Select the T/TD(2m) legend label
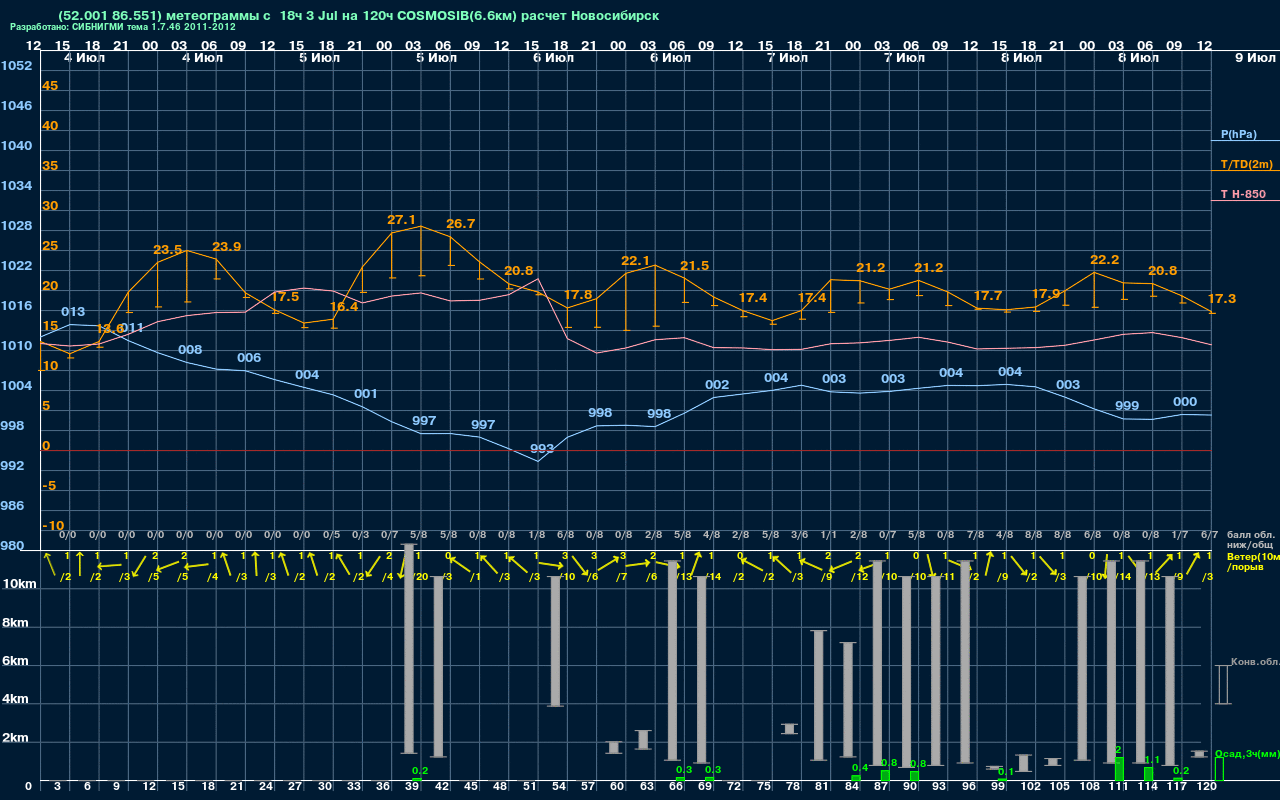The image size is (1280, 800). (1247, 164)
